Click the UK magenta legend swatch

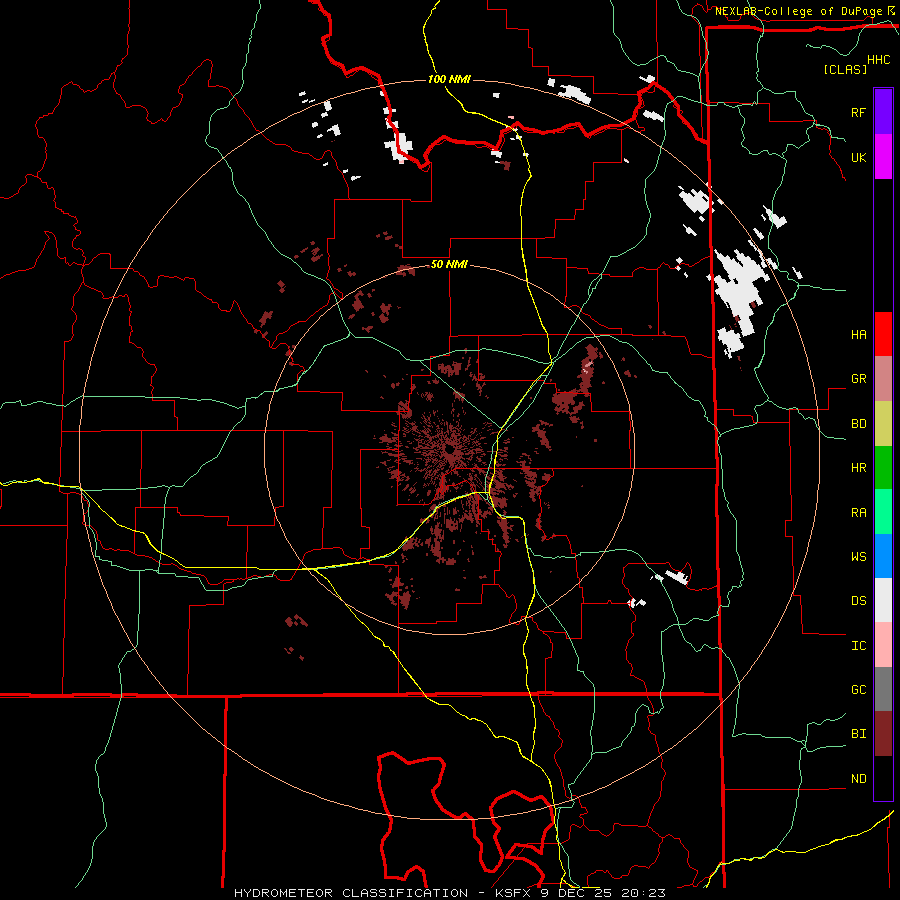(883, 157)
